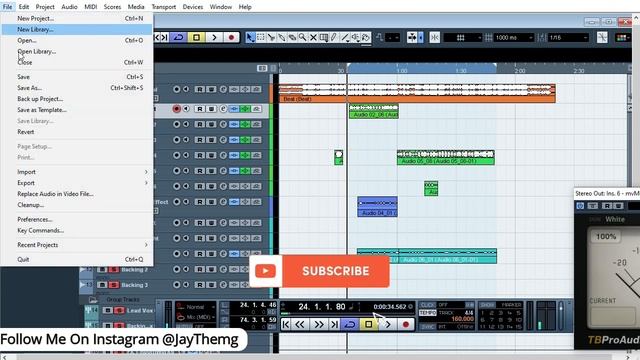Open the Group Tracks folder icon
640x360 pixels.
point(93,300)
